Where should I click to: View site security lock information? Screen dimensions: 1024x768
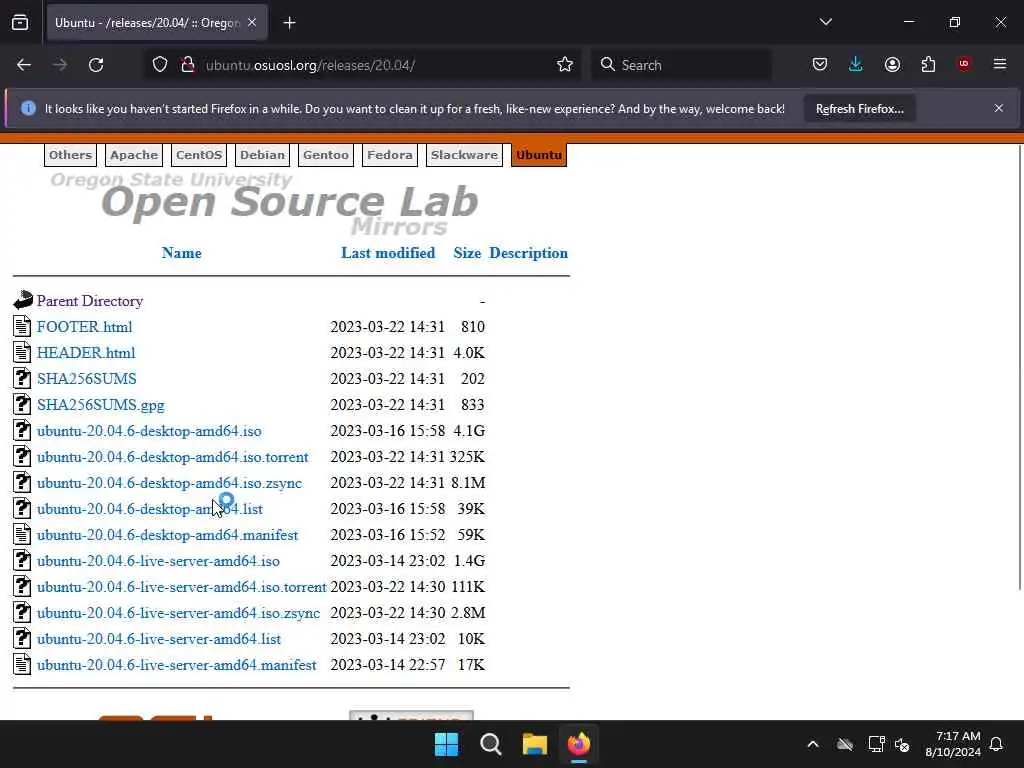(x=187, y=65)
